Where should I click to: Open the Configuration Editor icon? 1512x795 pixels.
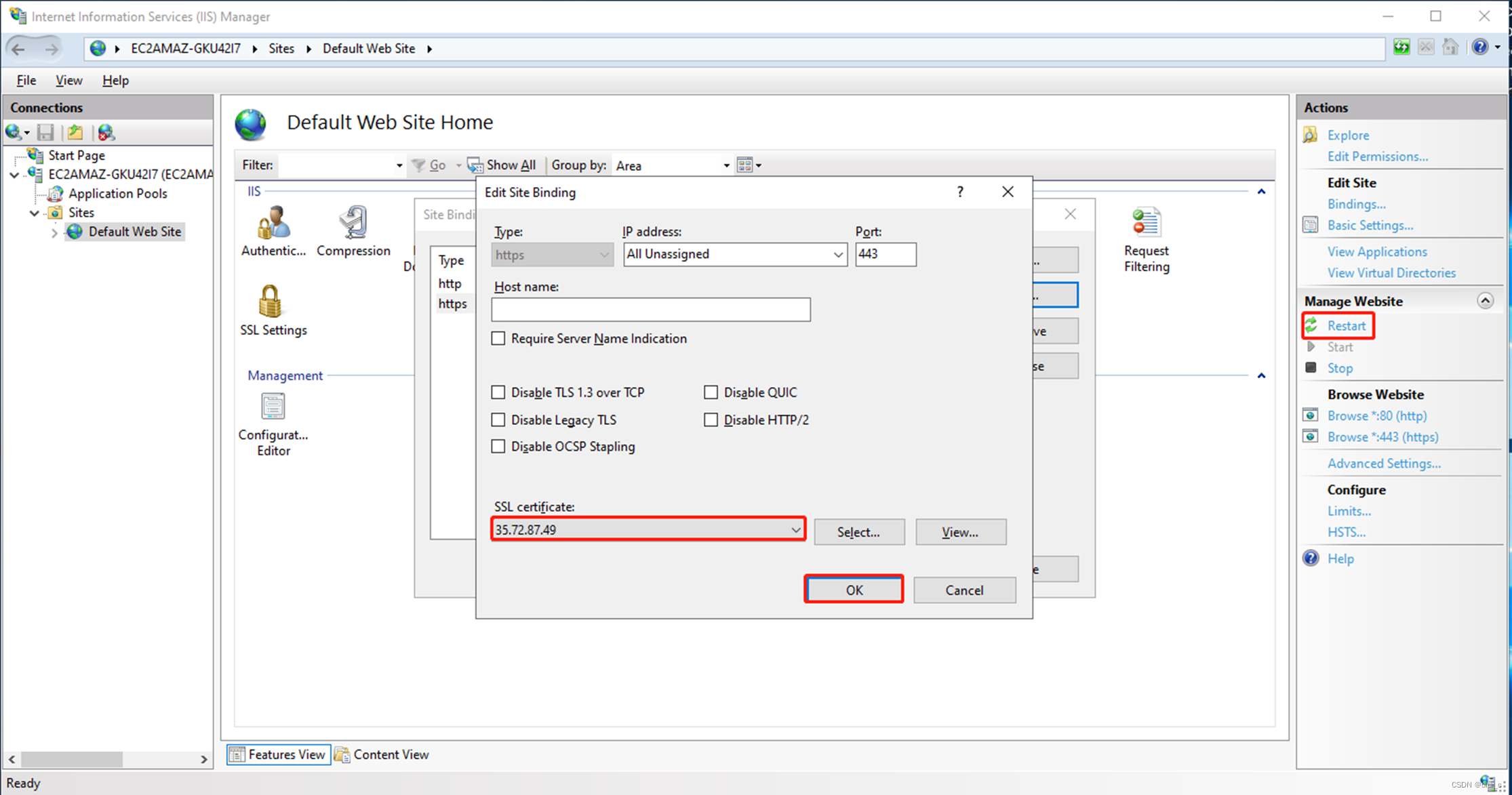(273, 407)
